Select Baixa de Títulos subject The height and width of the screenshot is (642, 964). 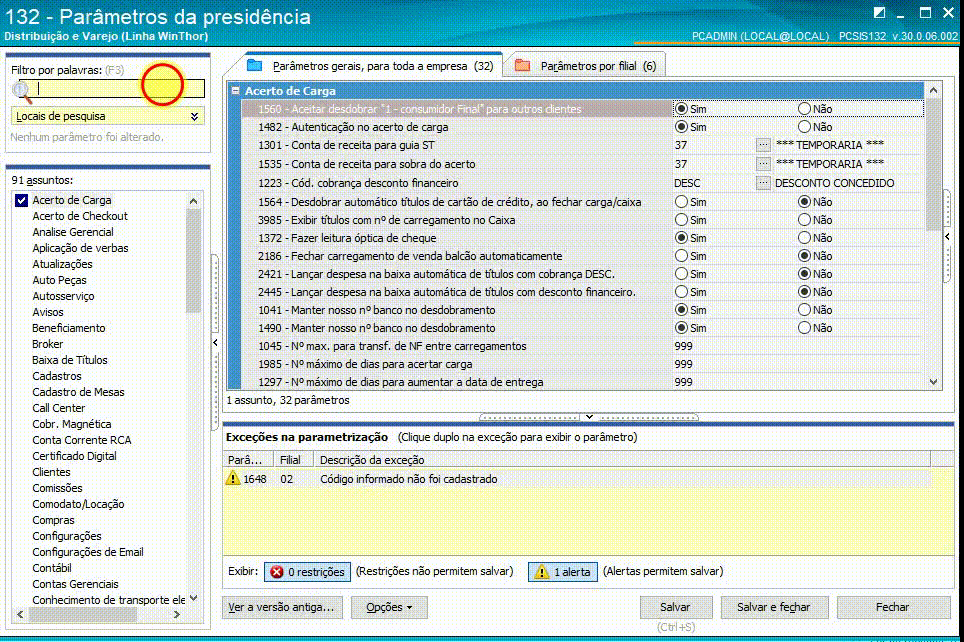coord(69,360)
